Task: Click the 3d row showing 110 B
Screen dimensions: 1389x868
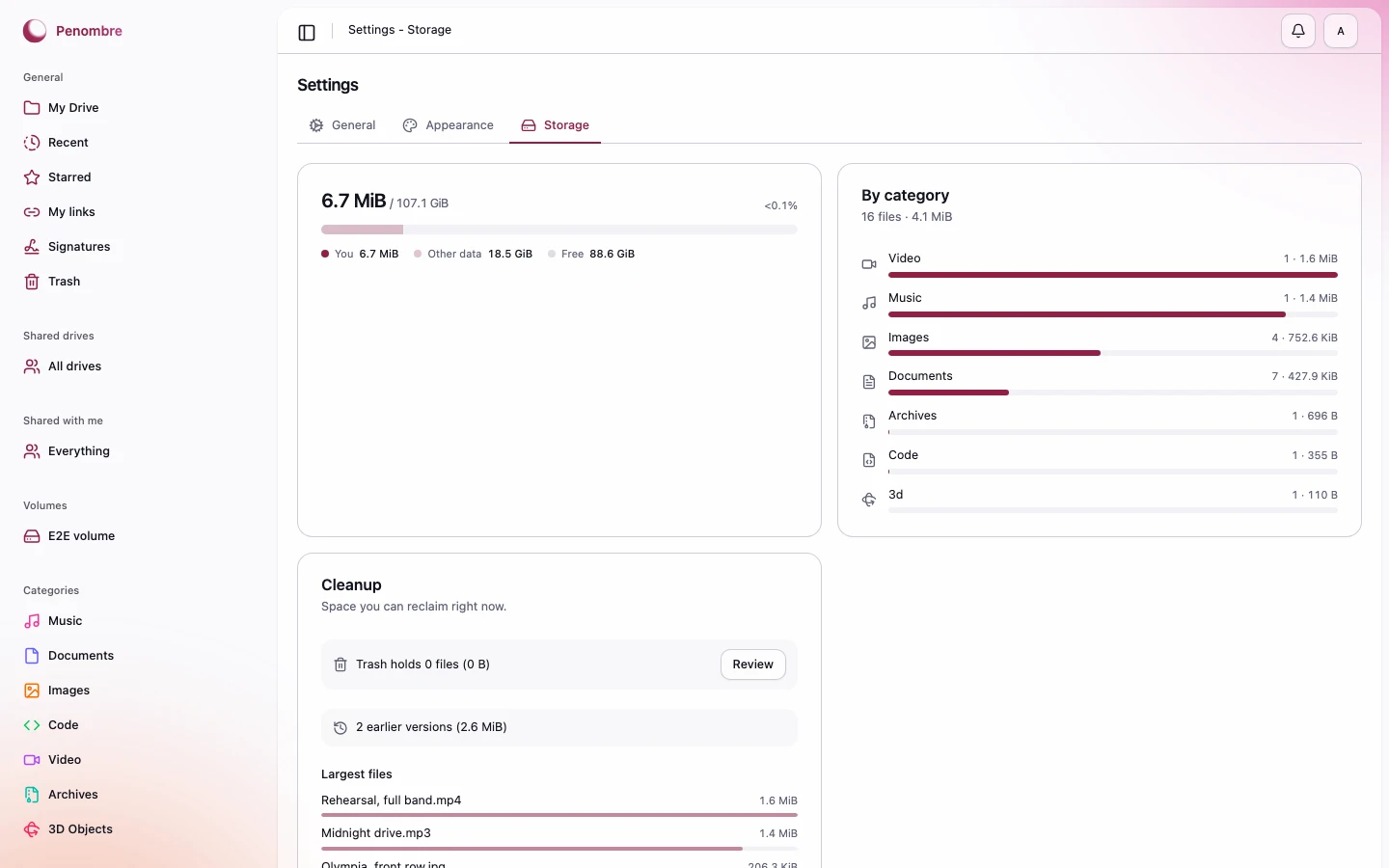Action: click(1100, 500)
